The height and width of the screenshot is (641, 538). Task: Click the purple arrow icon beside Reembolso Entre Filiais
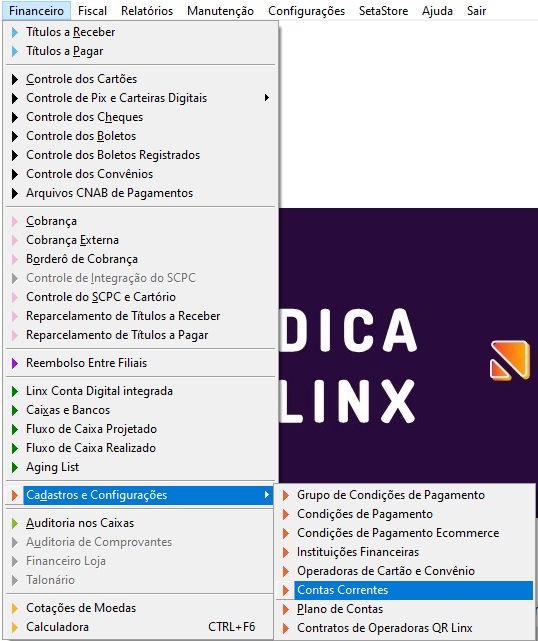[15, 363]
